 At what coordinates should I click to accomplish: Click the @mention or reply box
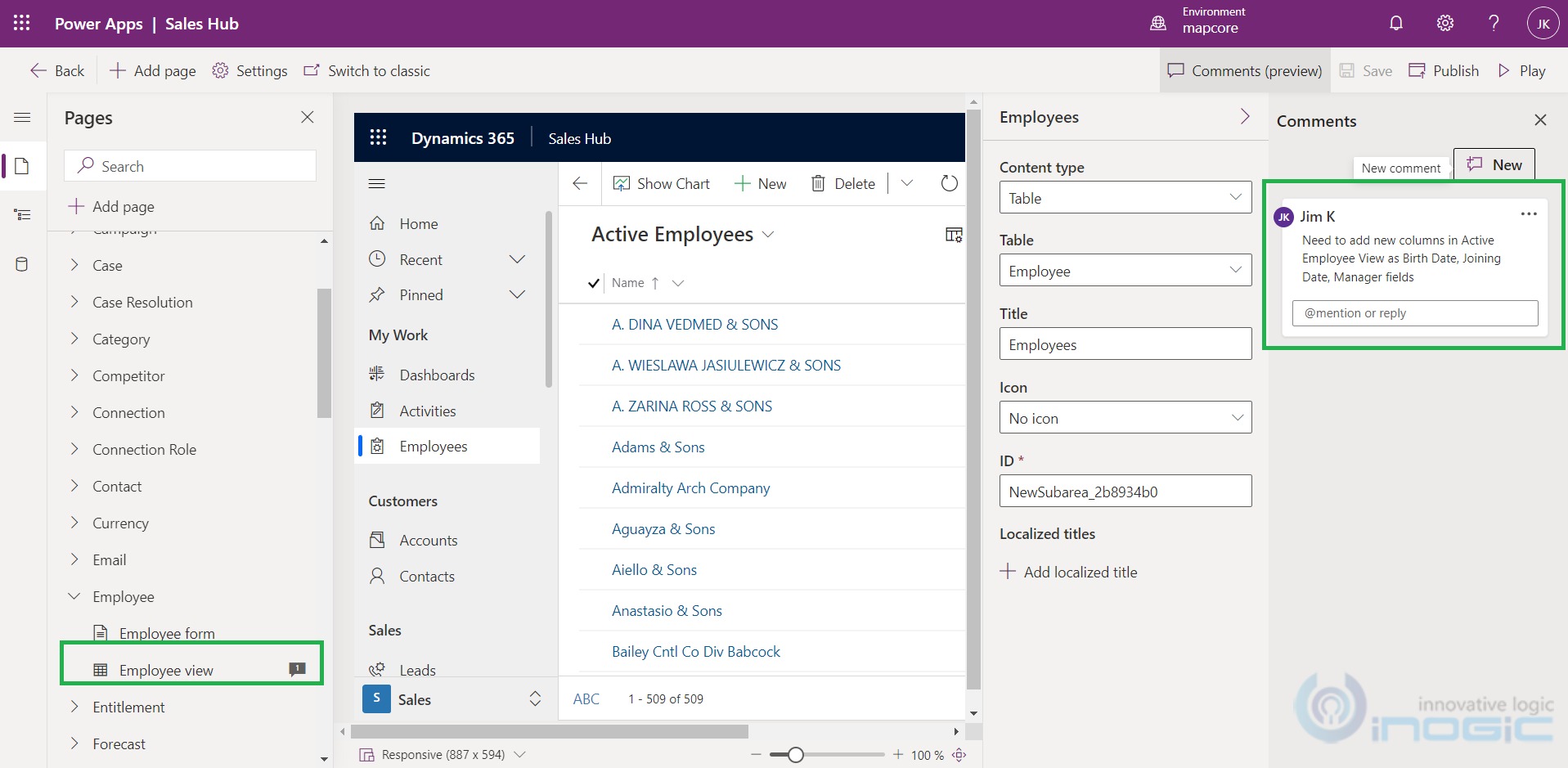(1415, 313)
